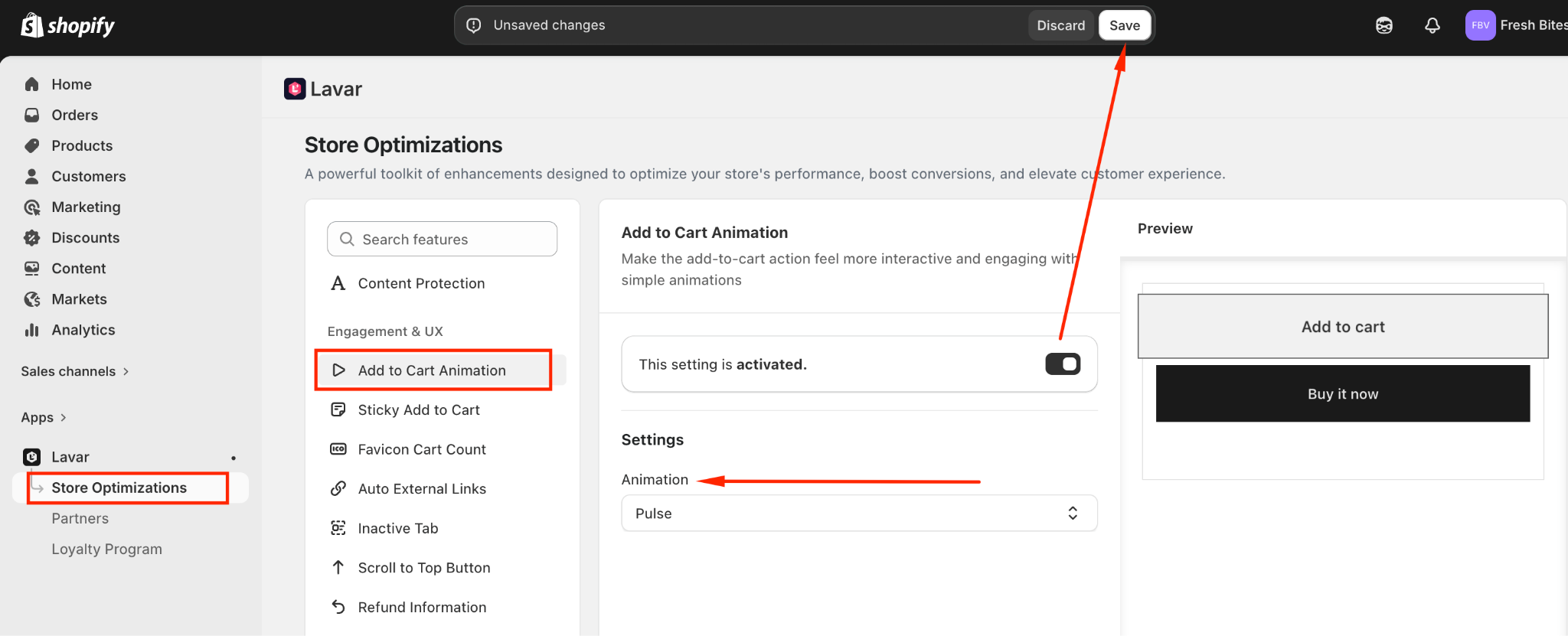This screenshot has height=636, width=1568.
Task: Click the Sticky Add to Cart note icon
Action: pyautogui.click(x=338, y=409)
